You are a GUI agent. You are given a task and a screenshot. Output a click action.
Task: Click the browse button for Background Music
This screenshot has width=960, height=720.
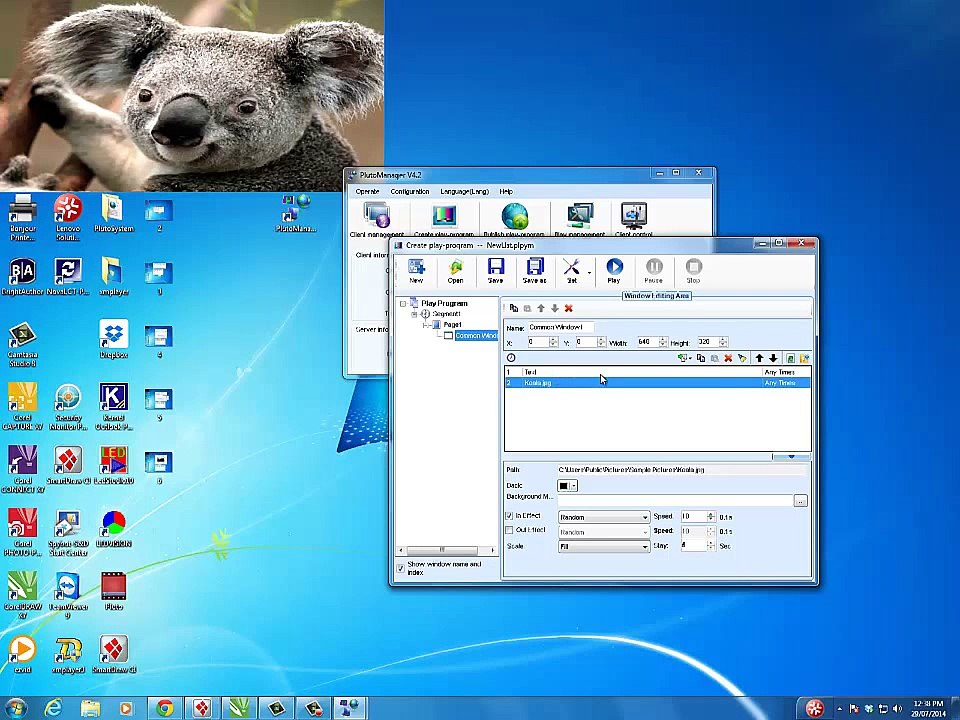coord(800,500)
